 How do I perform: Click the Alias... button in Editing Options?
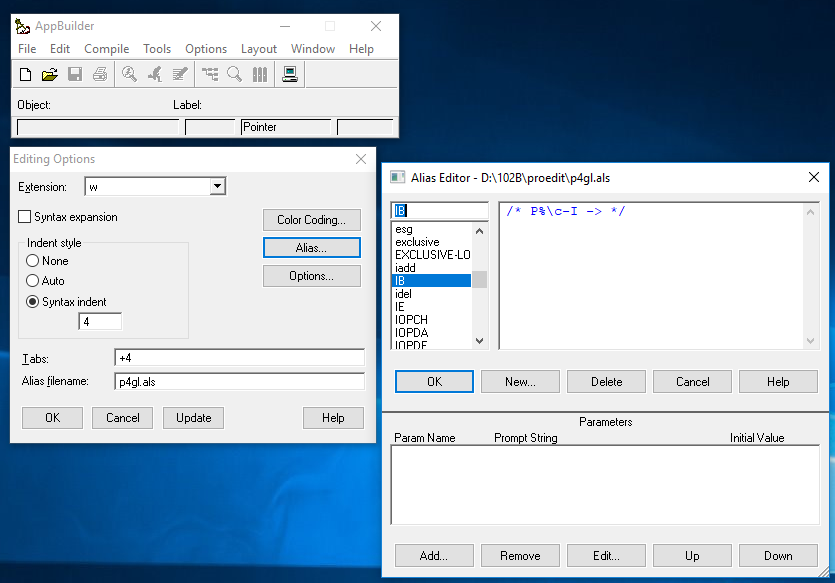(312, 248)
